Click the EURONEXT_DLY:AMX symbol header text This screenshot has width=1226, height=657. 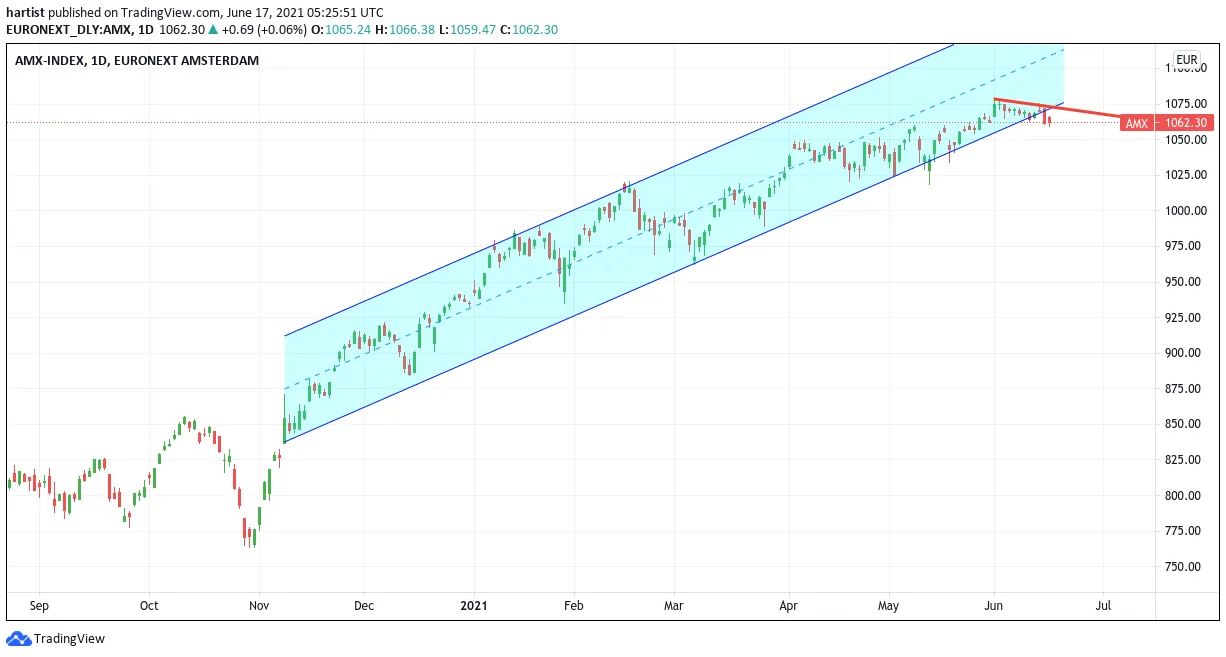65,29
